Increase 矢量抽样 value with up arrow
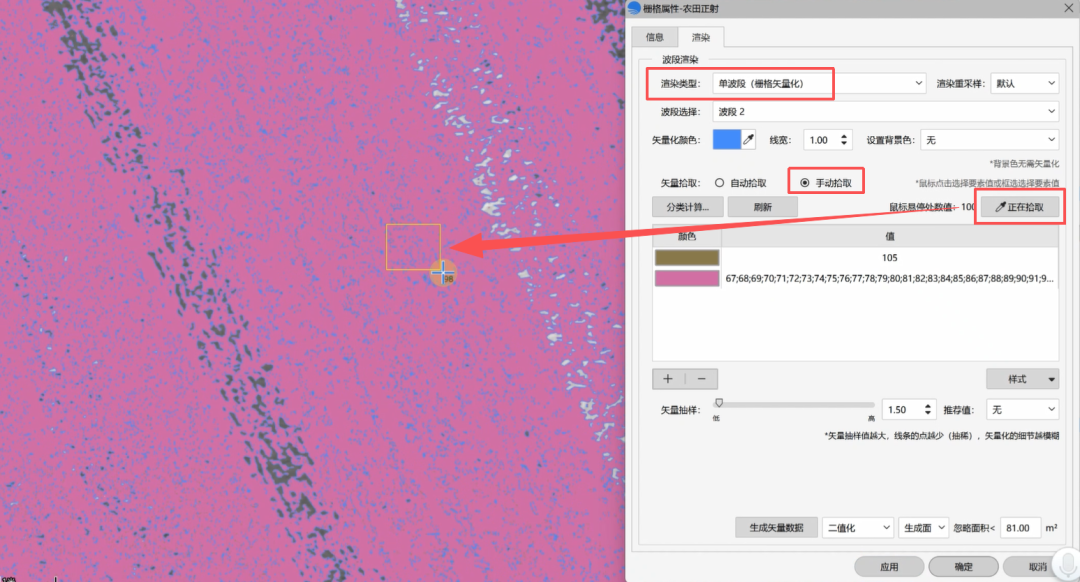Screen dimensions: 1080x582 [x=928, y=406]
